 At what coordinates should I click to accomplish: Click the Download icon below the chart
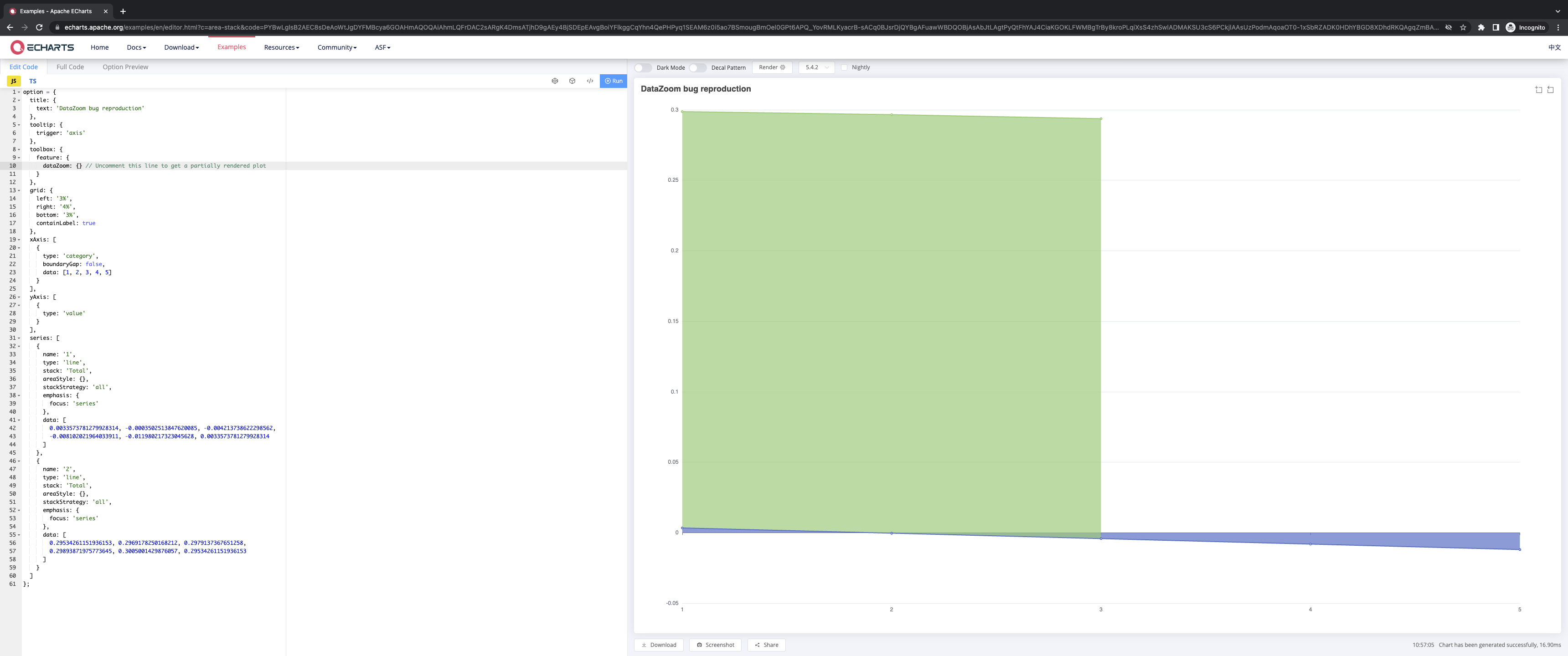pyautogui.click(x=659, y=645)
